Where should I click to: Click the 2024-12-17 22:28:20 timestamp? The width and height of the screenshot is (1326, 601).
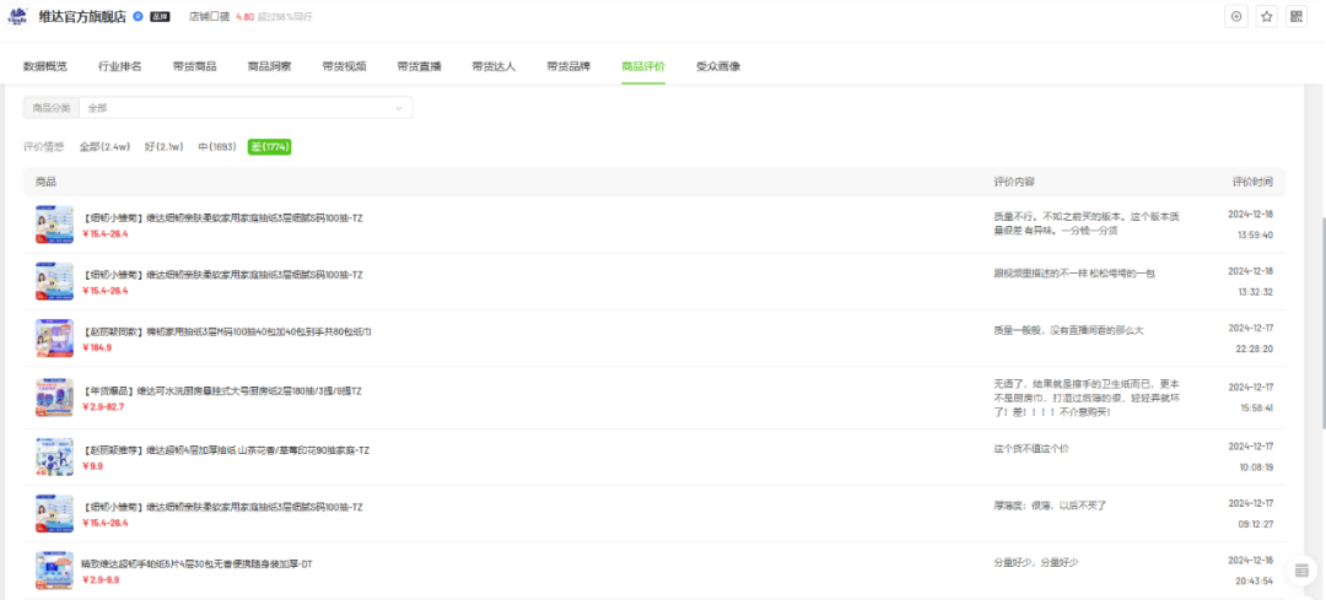[1251, 339]
